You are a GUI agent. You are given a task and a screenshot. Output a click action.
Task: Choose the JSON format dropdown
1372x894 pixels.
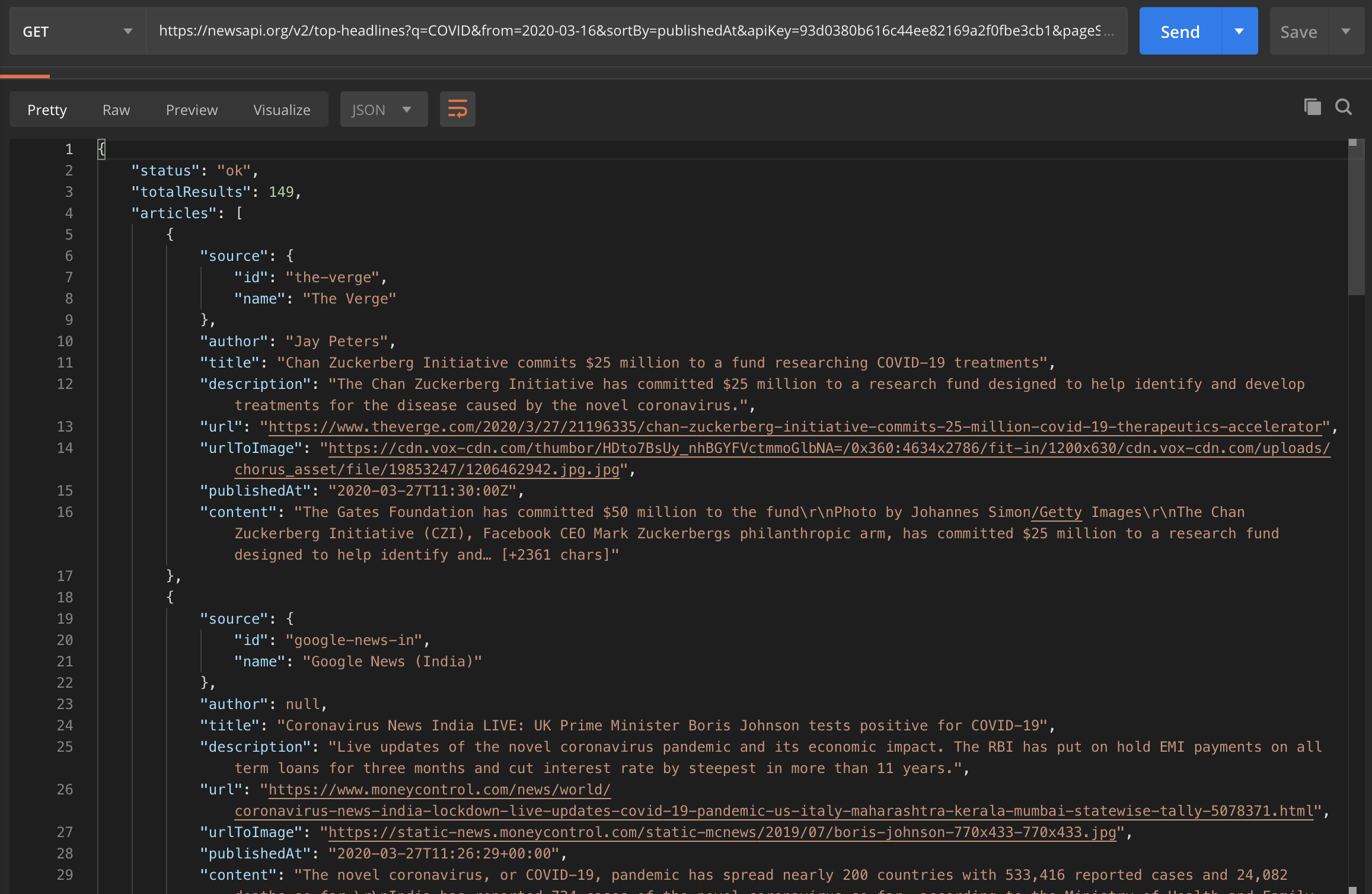pos(383,110)
